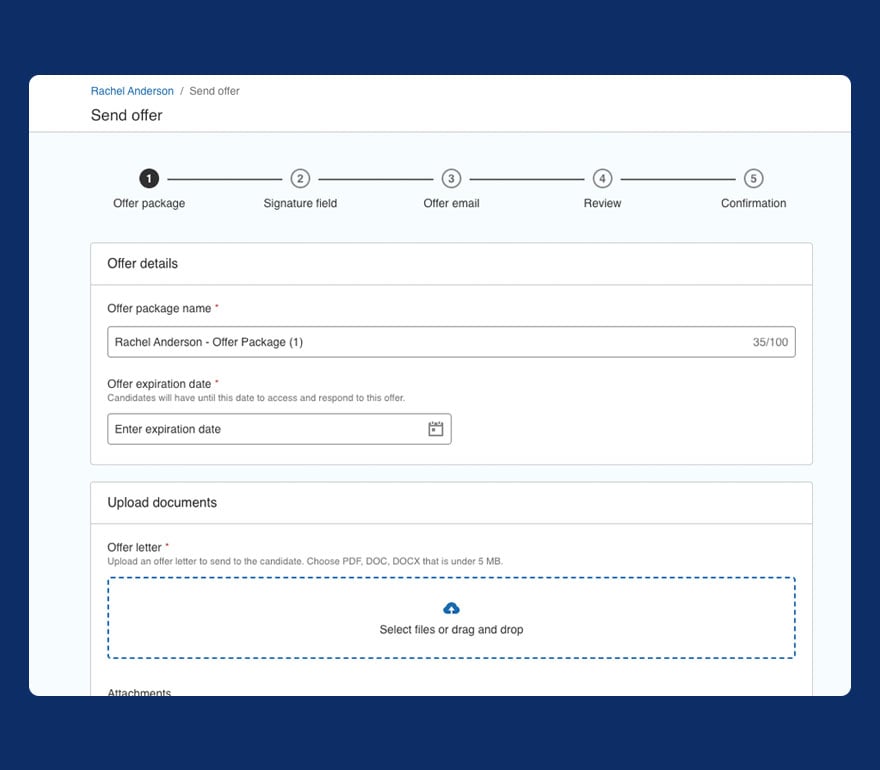Click the 35/100 character counter
Screen dimensions: 880x770
pyautogui.click(x=770, y=341)
